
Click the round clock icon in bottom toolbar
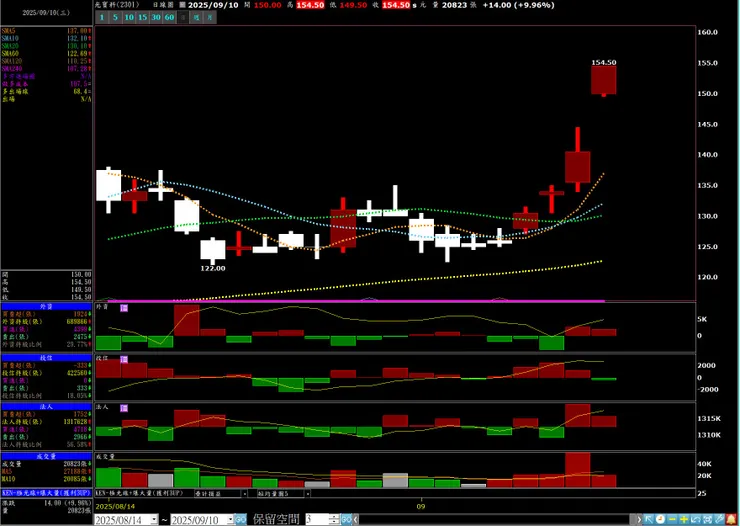point(660,519)
